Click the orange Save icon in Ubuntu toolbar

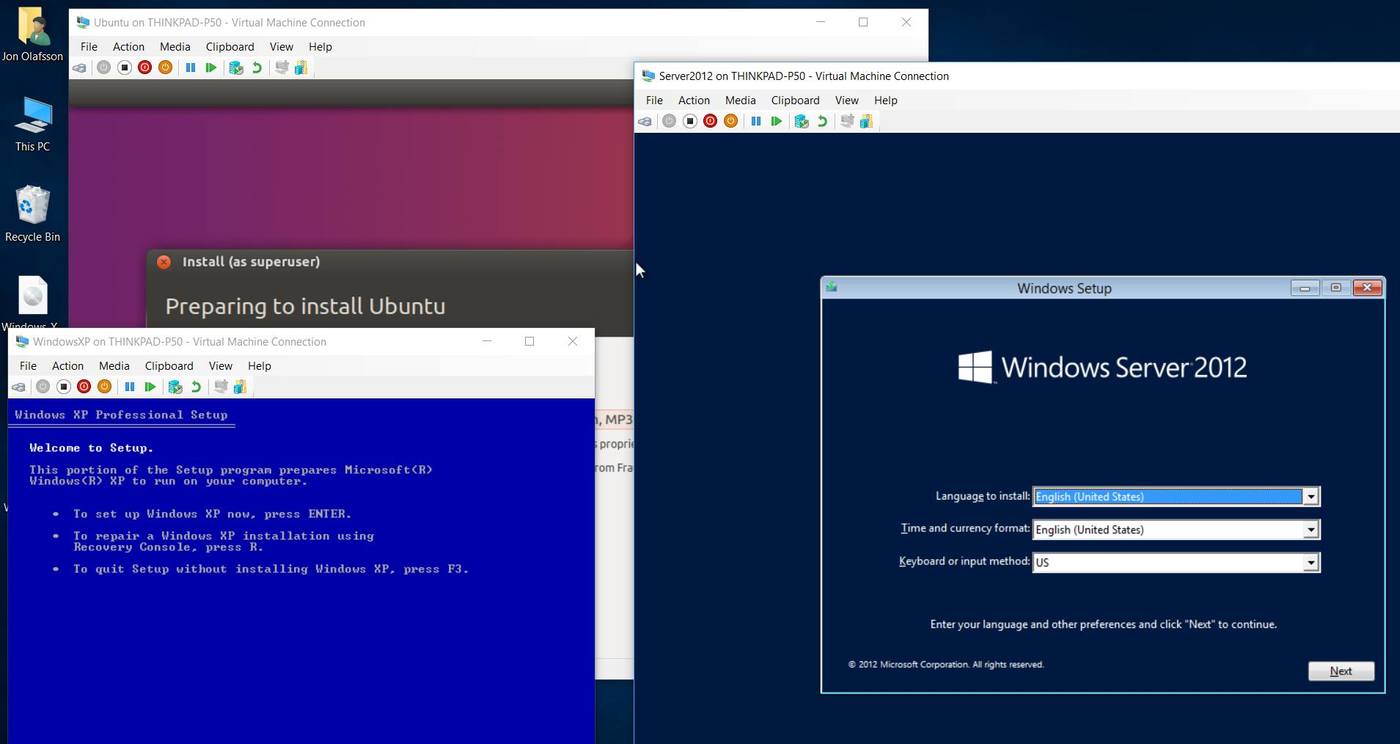(165, 68)
